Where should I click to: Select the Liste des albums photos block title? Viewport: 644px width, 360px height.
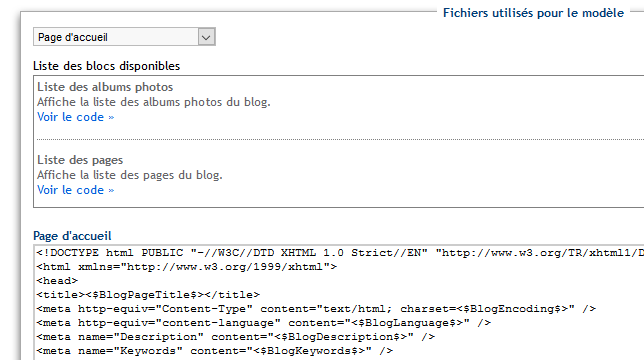click(x=105, y=87)
